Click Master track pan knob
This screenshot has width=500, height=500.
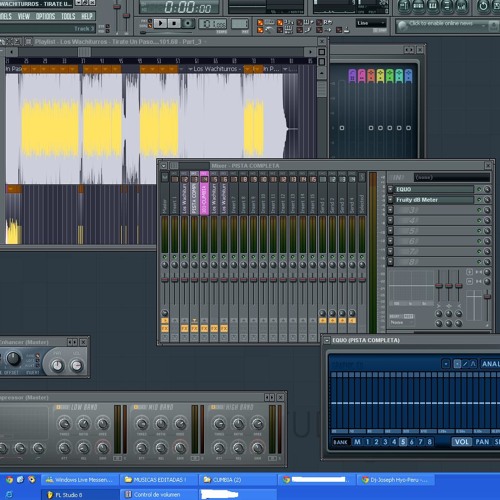coord(165,265)
